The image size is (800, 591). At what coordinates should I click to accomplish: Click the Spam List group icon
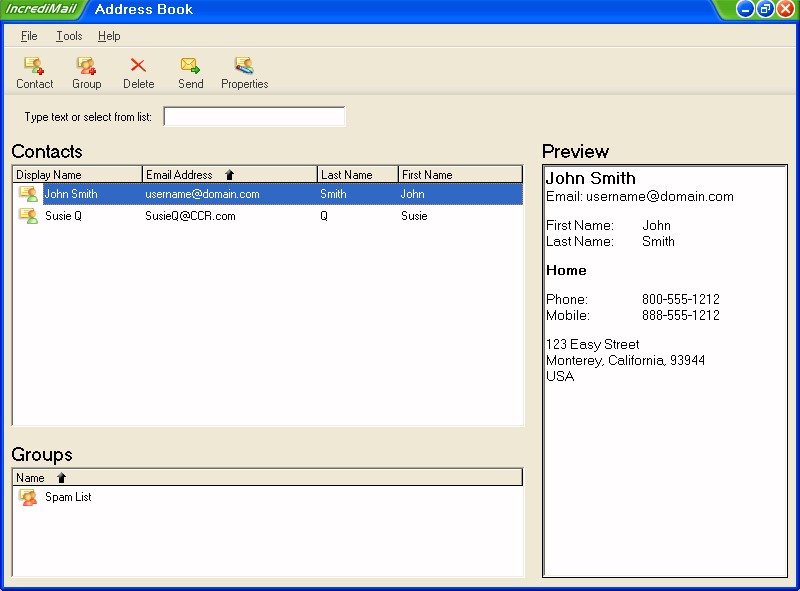coord(28,497)
